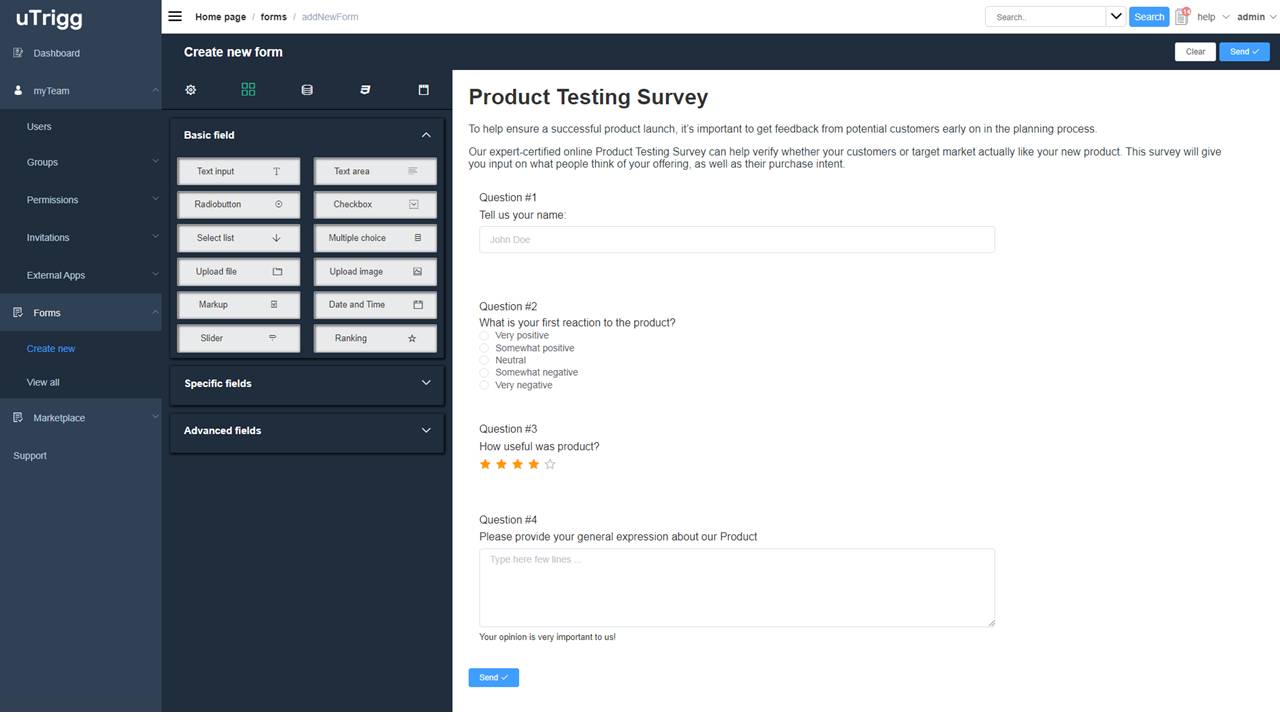Open the Dashboard menu item
Image resolution: width=1280 pixels, height=720 pixels.
click(56, 53)
